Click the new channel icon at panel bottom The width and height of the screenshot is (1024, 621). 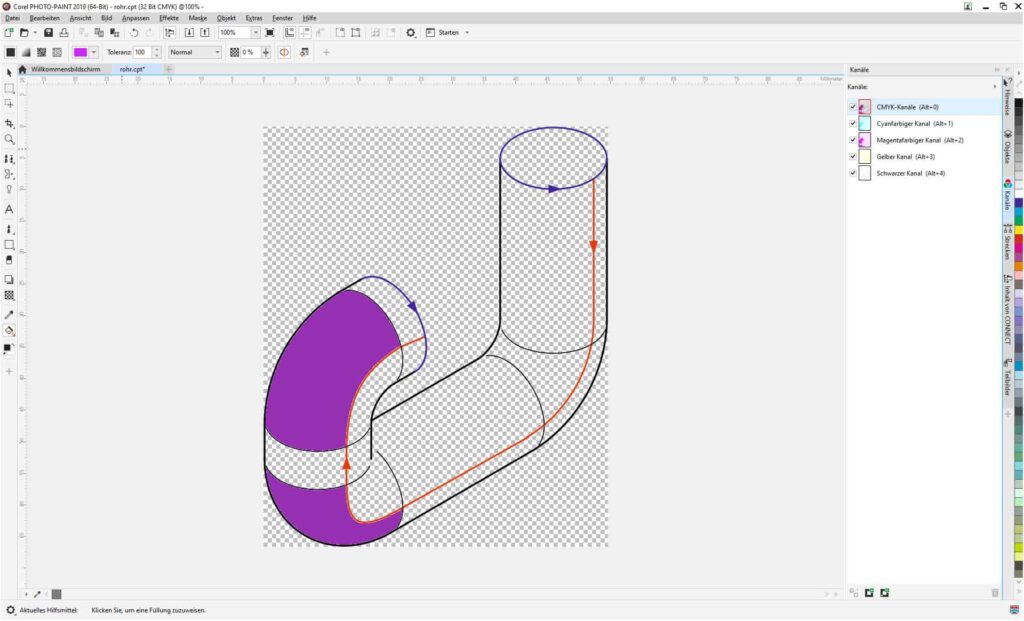point(869,592)
